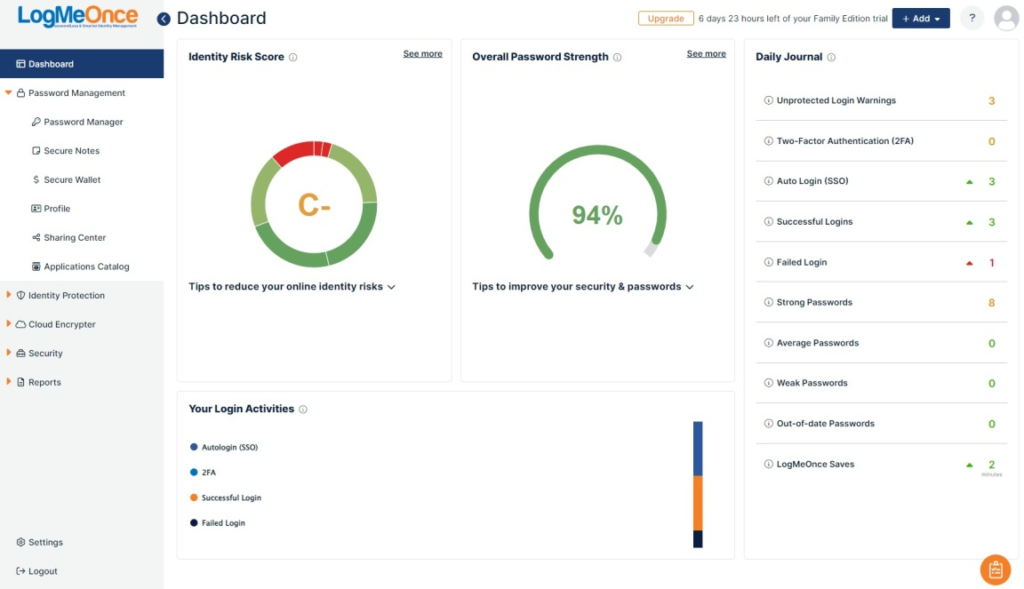
Task: Go to Secure Wallet
Action: (x=72, y=180)
